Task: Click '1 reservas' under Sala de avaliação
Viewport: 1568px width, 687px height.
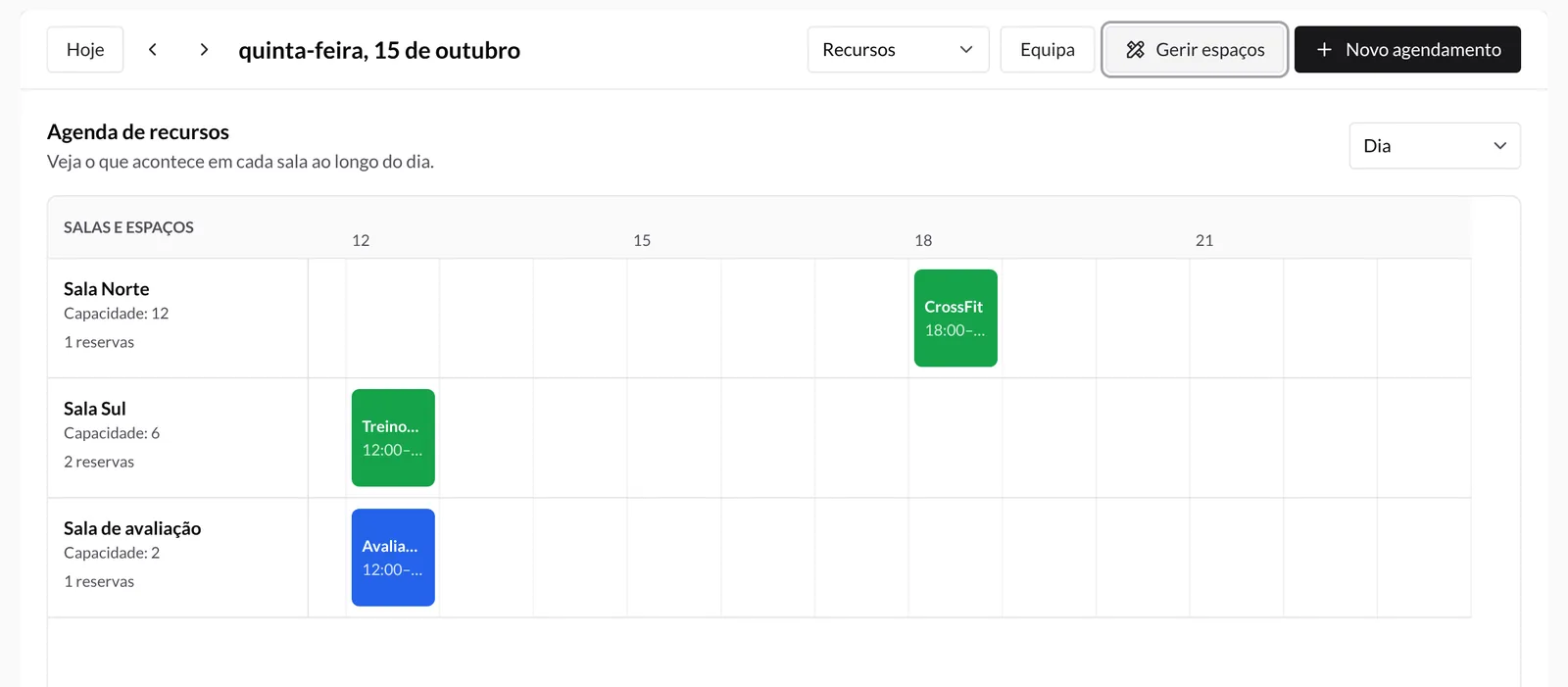Action: [99, 581]
